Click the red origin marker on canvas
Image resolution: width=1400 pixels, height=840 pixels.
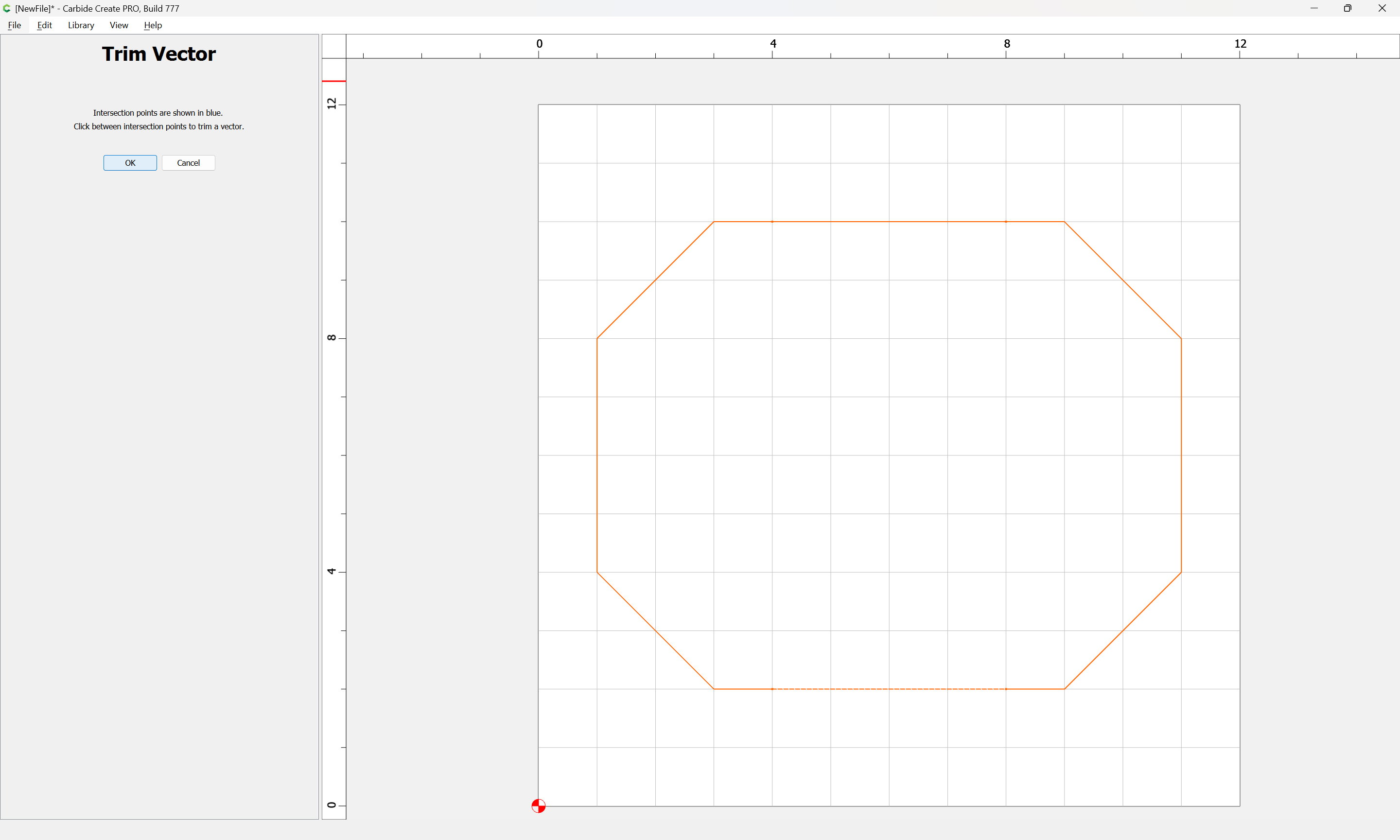click(538, 805)
